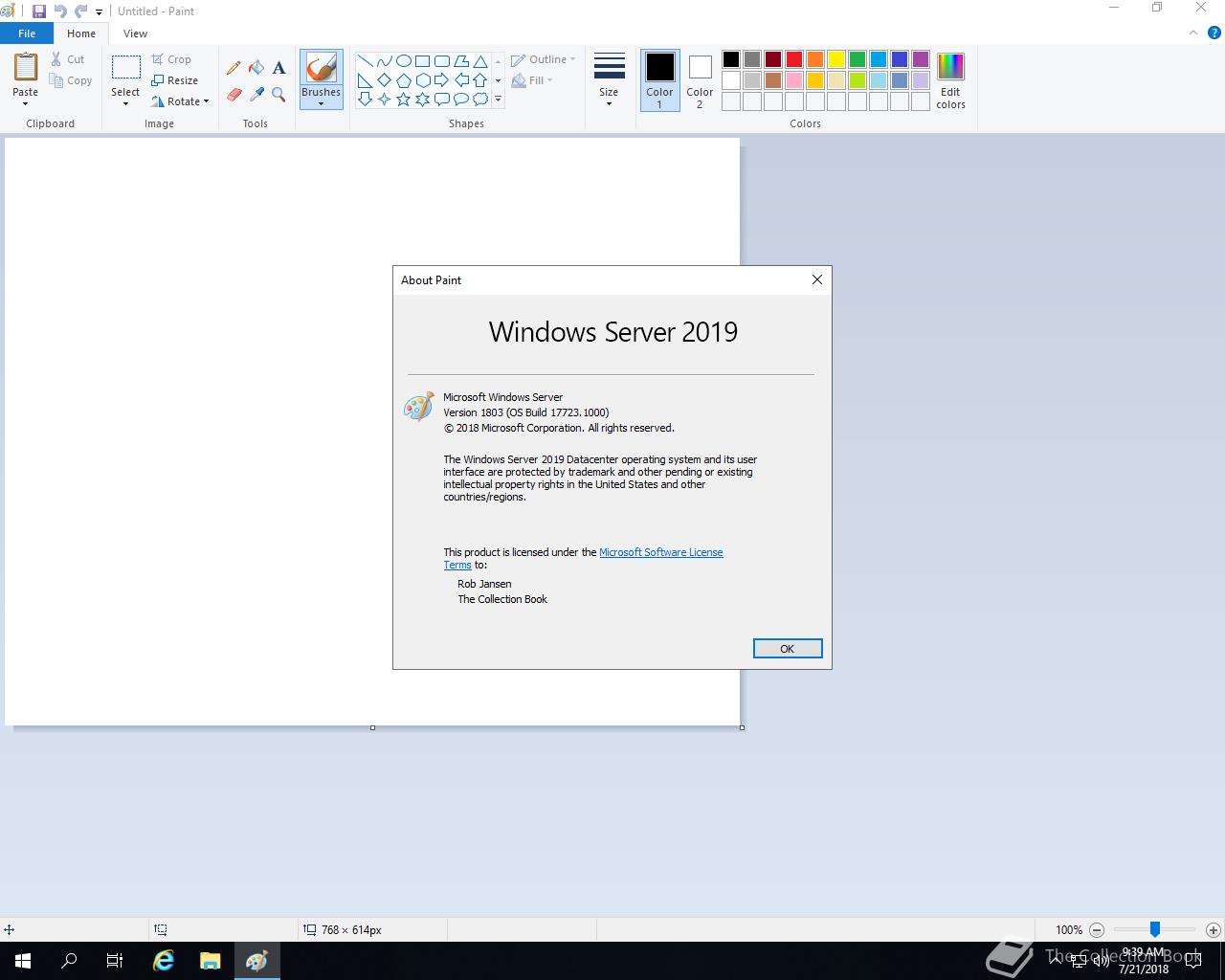Viewport: 1225px width, 980px height.
Task: Switch to the Home tab
Action: (x=81, y=33)
